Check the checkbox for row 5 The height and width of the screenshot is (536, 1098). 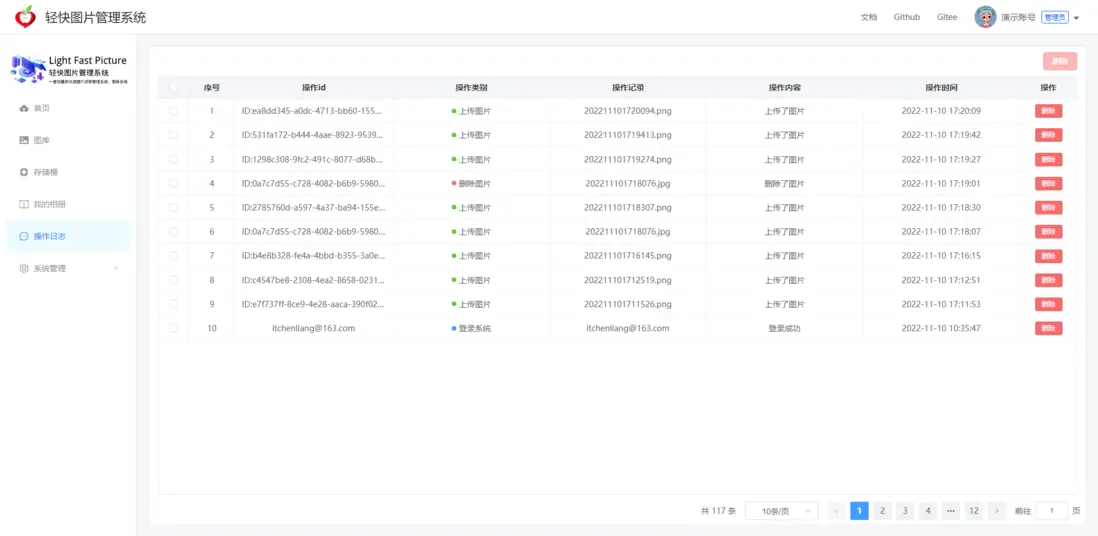click(x=174, y=207)
